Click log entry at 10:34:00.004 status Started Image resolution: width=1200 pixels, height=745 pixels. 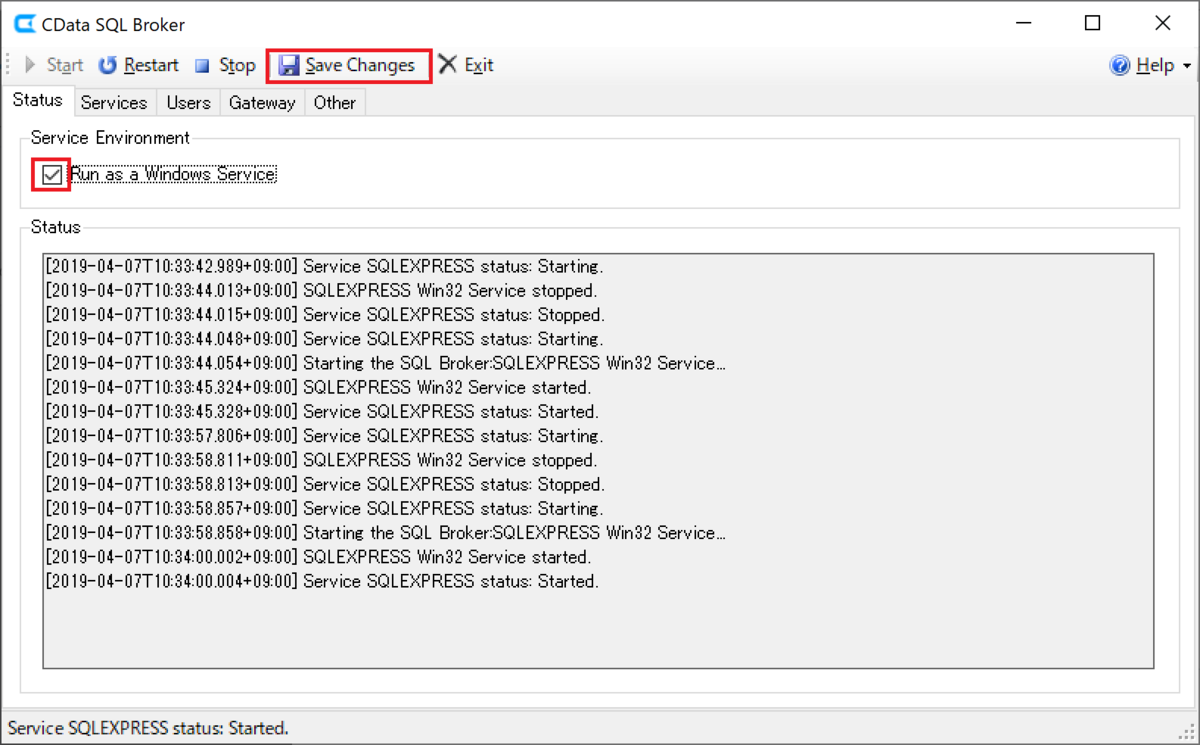(x=322, y=581)
